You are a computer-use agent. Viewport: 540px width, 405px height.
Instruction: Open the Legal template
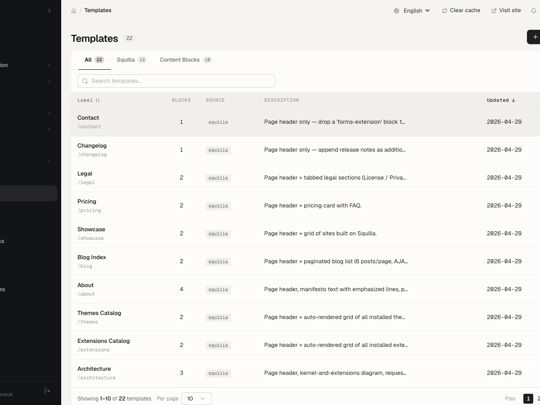(x=85, y=174)
